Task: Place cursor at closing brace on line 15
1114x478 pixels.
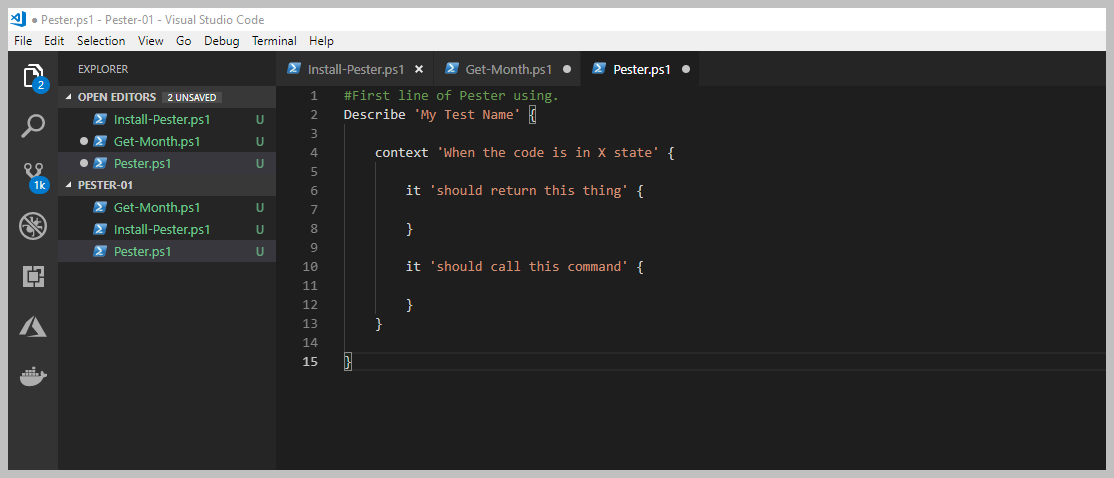Action: click(347, 362)
